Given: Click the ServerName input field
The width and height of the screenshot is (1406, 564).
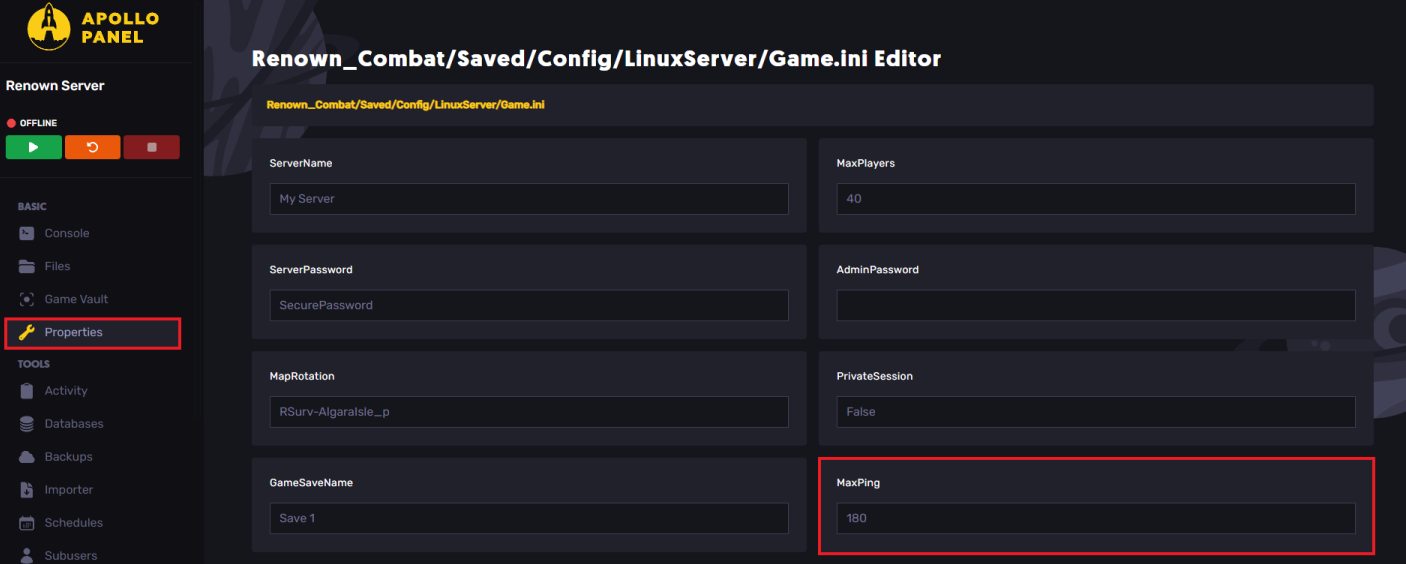Looking at the screenshot, I should pyautogui.click(x=528, y=199).
